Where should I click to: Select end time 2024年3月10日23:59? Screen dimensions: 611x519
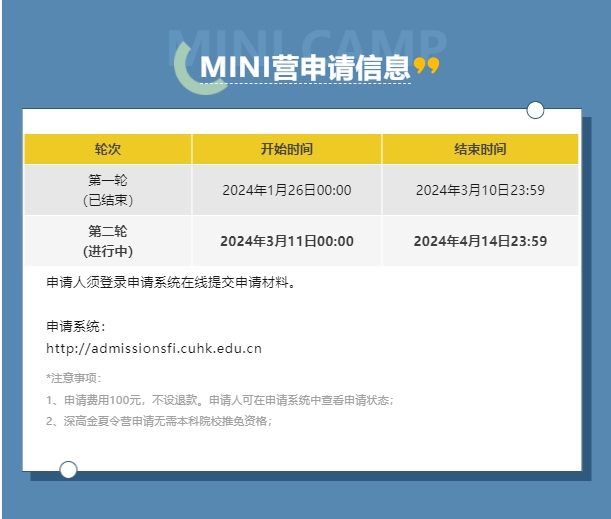click(x=480, y=190)
